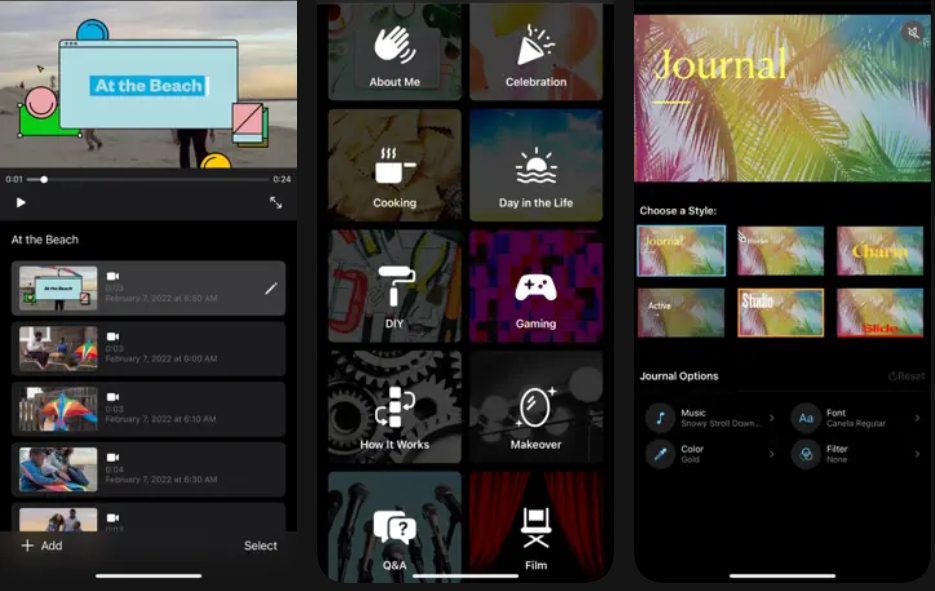Expand Filter None option chevron

[917, 454]
